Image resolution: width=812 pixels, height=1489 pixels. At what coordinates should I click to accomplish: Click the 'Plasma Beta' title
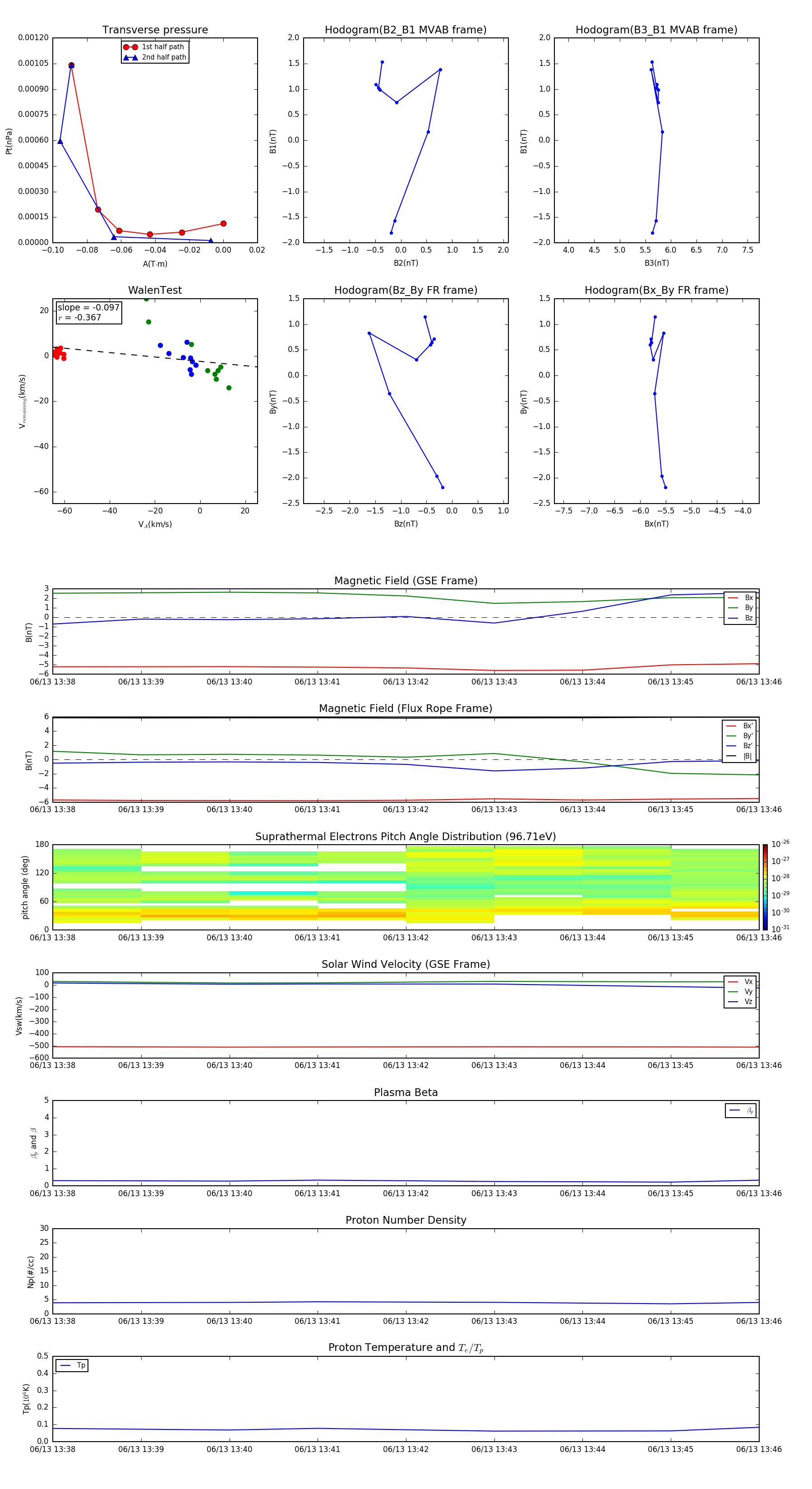click(406, 1092)
